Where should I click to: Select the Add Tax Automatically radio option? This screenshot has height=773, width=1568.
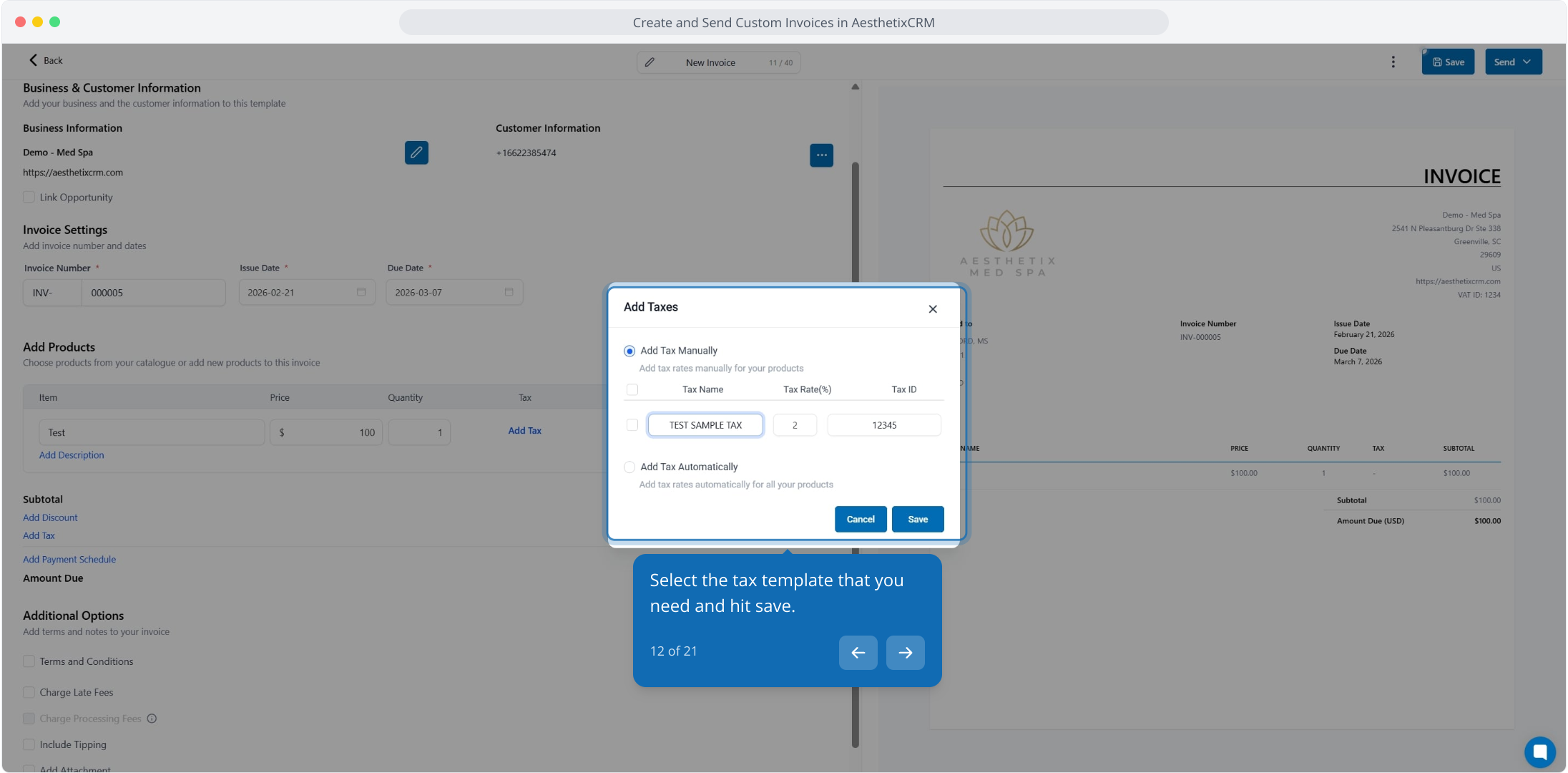pos(629,467)
